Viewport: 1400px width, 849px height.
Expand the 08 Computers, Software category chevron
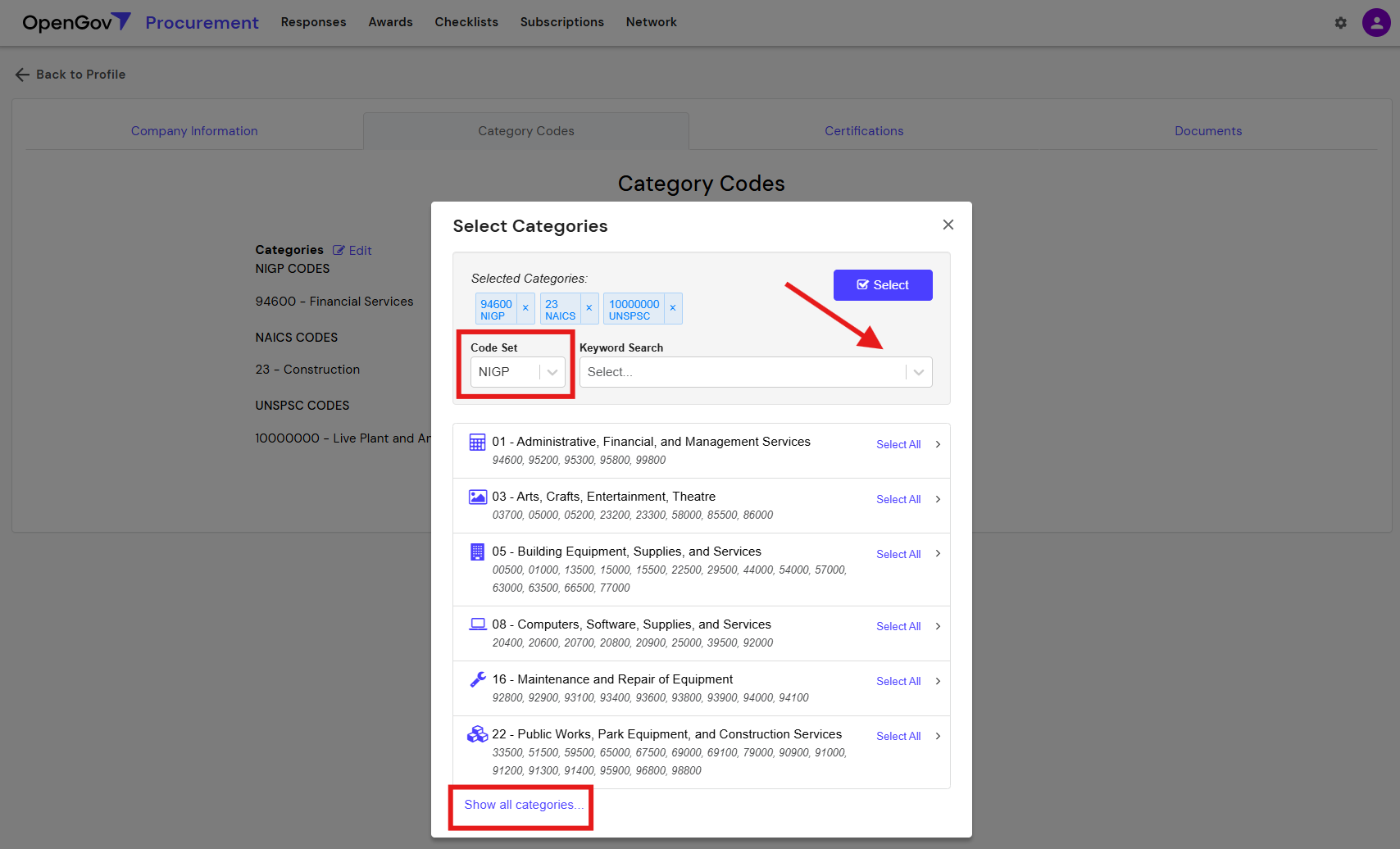(x=938, y=626)
